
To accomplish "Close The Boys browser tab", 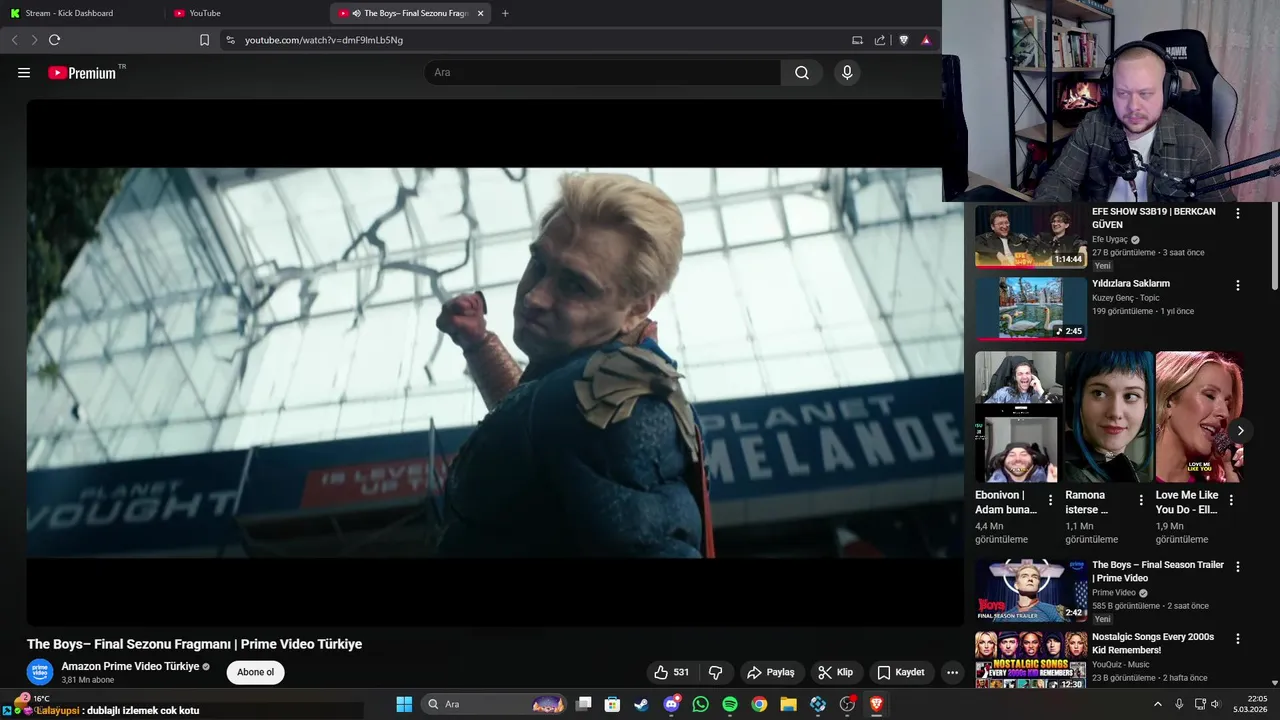I will coord(480,13).
